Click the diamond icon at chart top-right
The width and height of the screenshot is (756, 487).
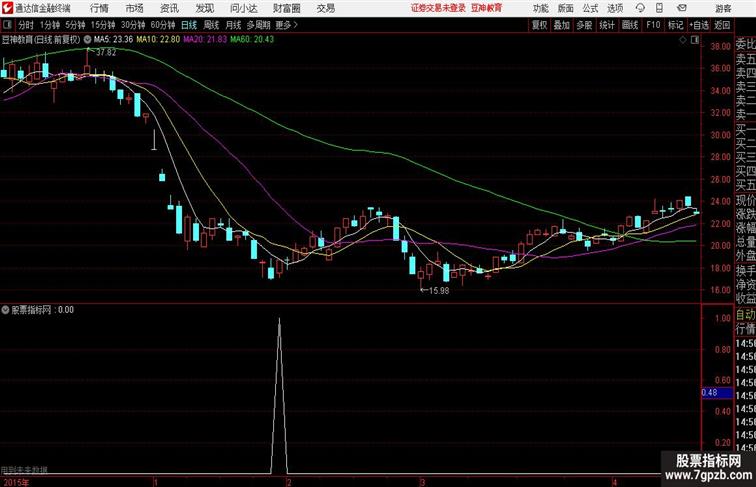(683, 41)
